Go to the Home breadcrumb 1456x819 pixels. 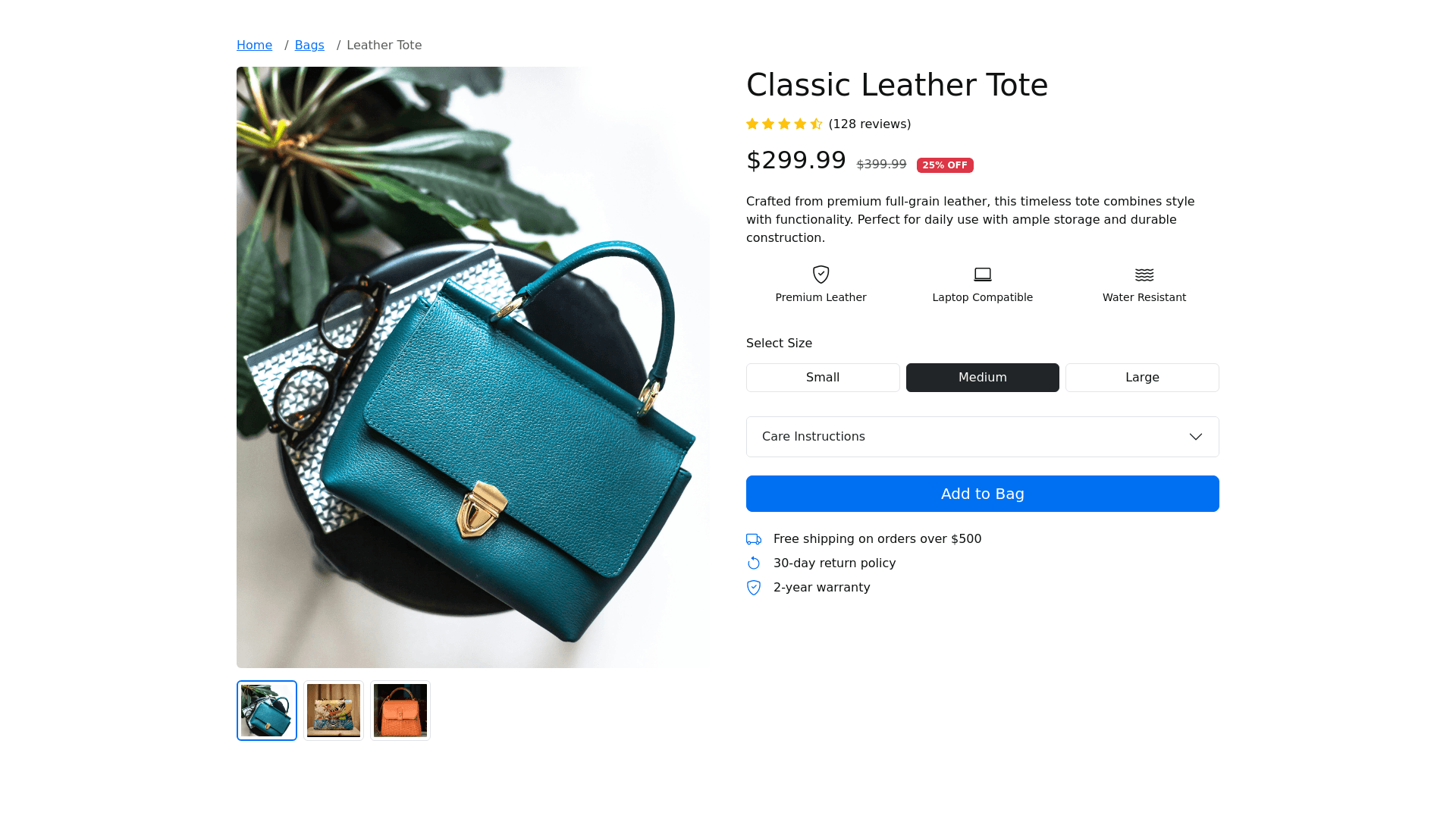pyautogui.click(x=254, y=45)
